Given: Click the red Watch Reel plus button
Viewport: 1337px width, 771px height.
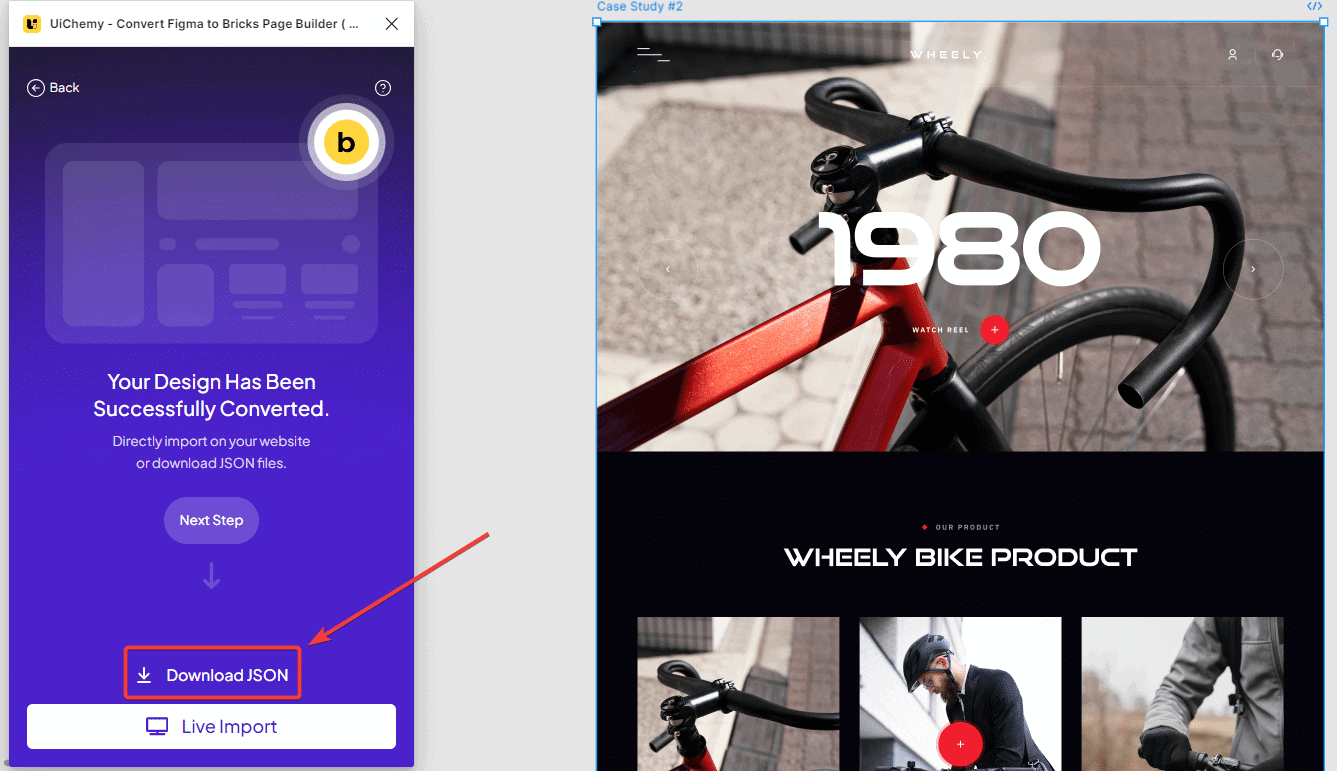Looking at the screenshot, I should pos(994,330).
